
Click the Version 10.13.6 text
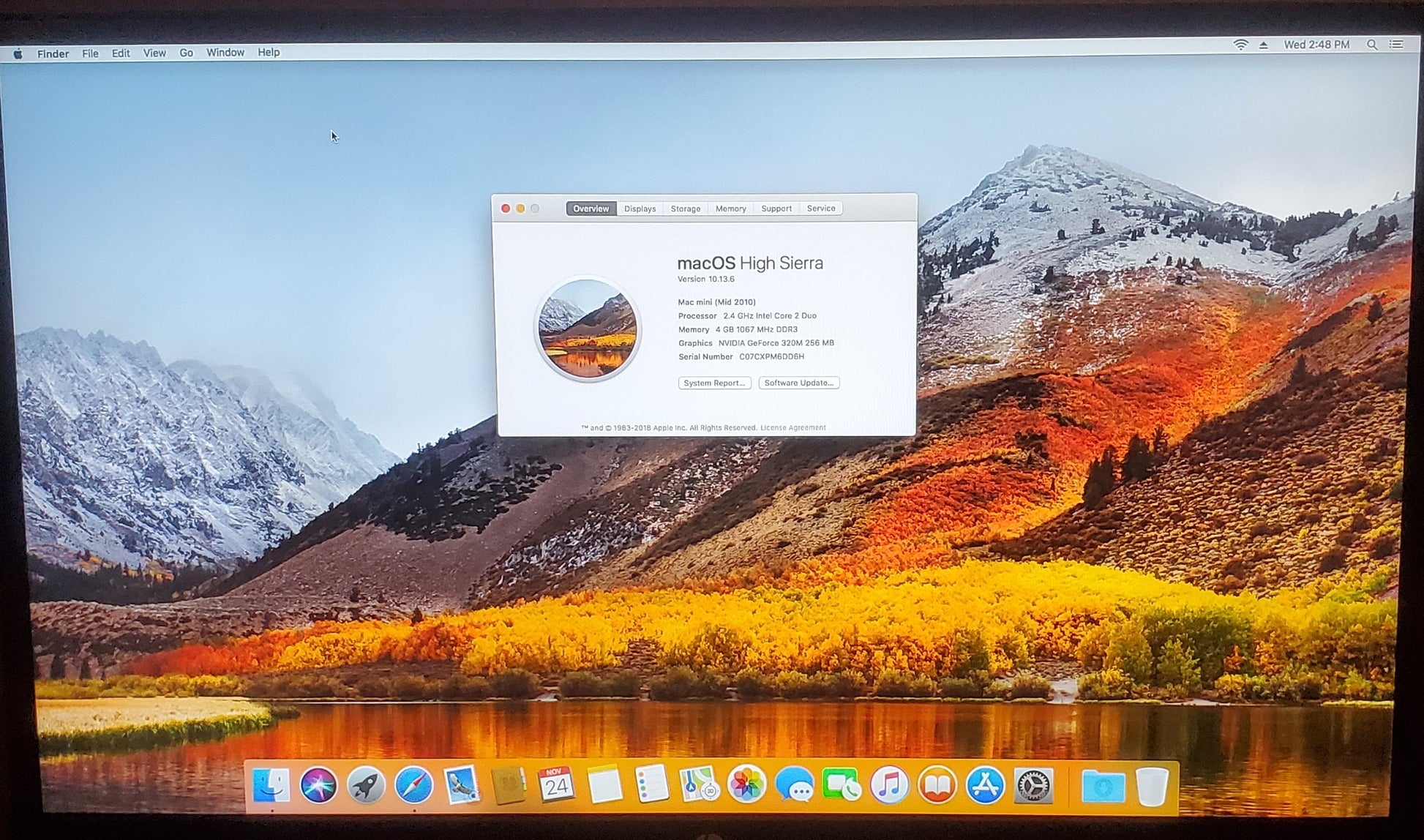point(705,279)
